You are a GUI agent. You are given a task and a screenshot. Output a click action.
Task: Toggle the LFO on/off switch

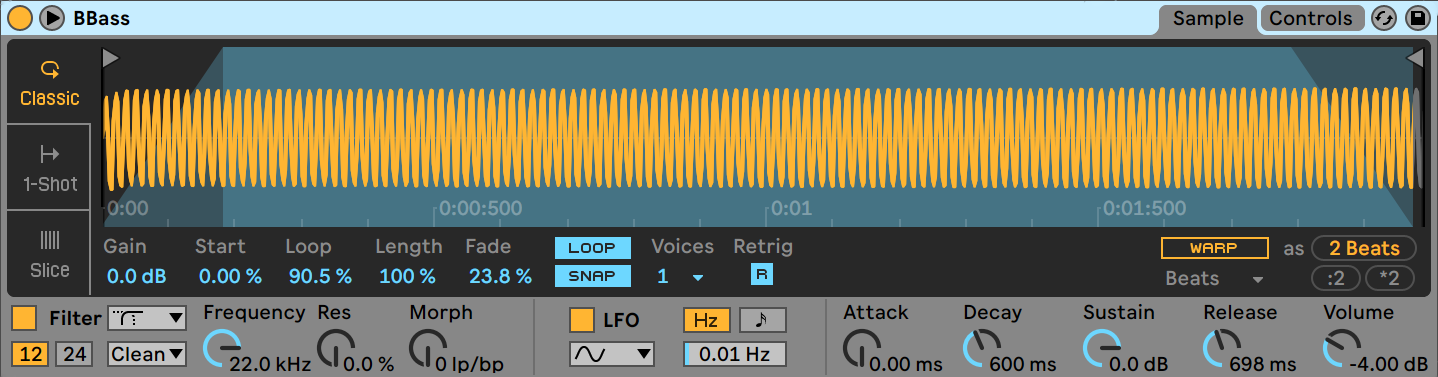581,320
